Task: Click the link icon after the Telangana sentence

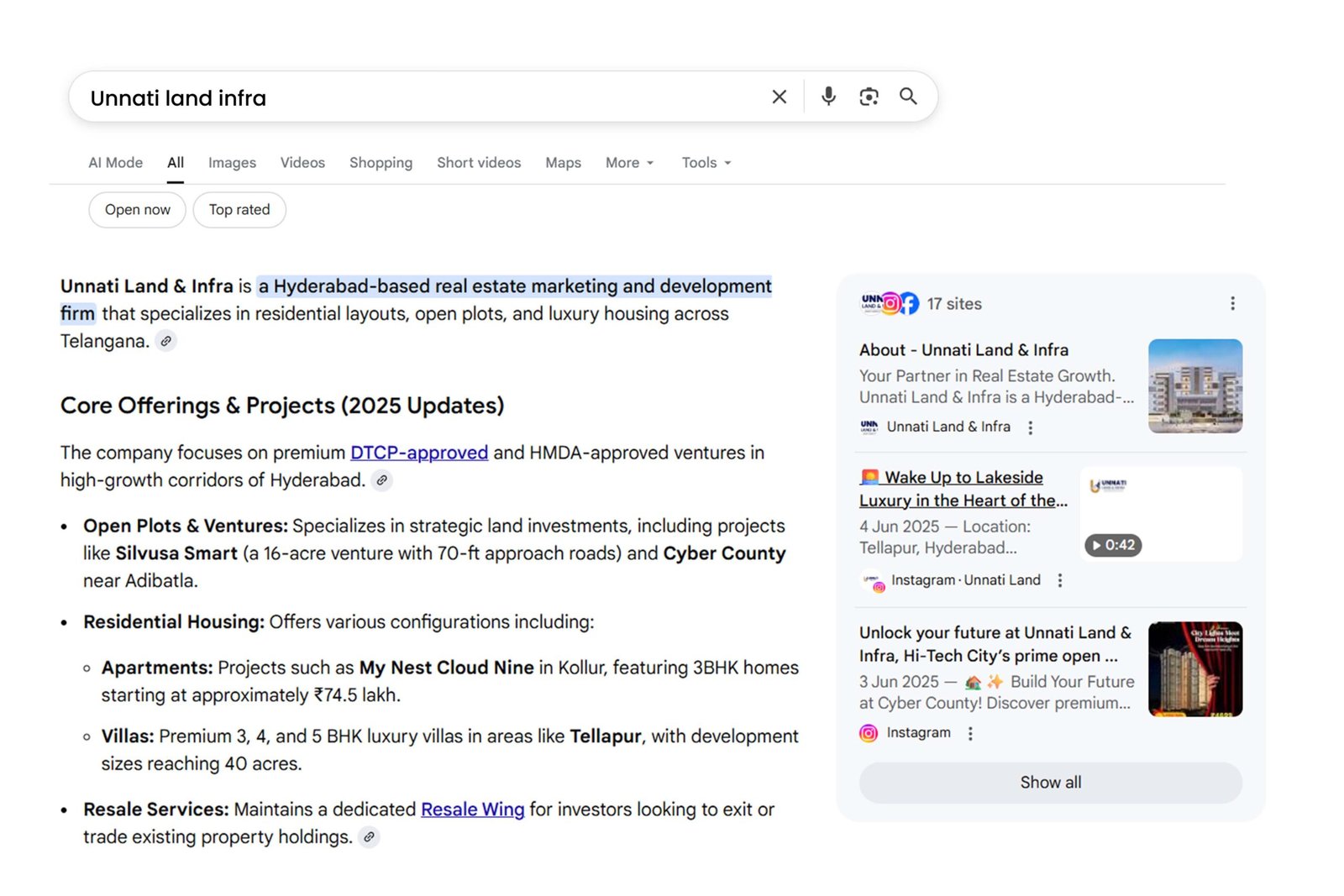Action: point(165,341)
